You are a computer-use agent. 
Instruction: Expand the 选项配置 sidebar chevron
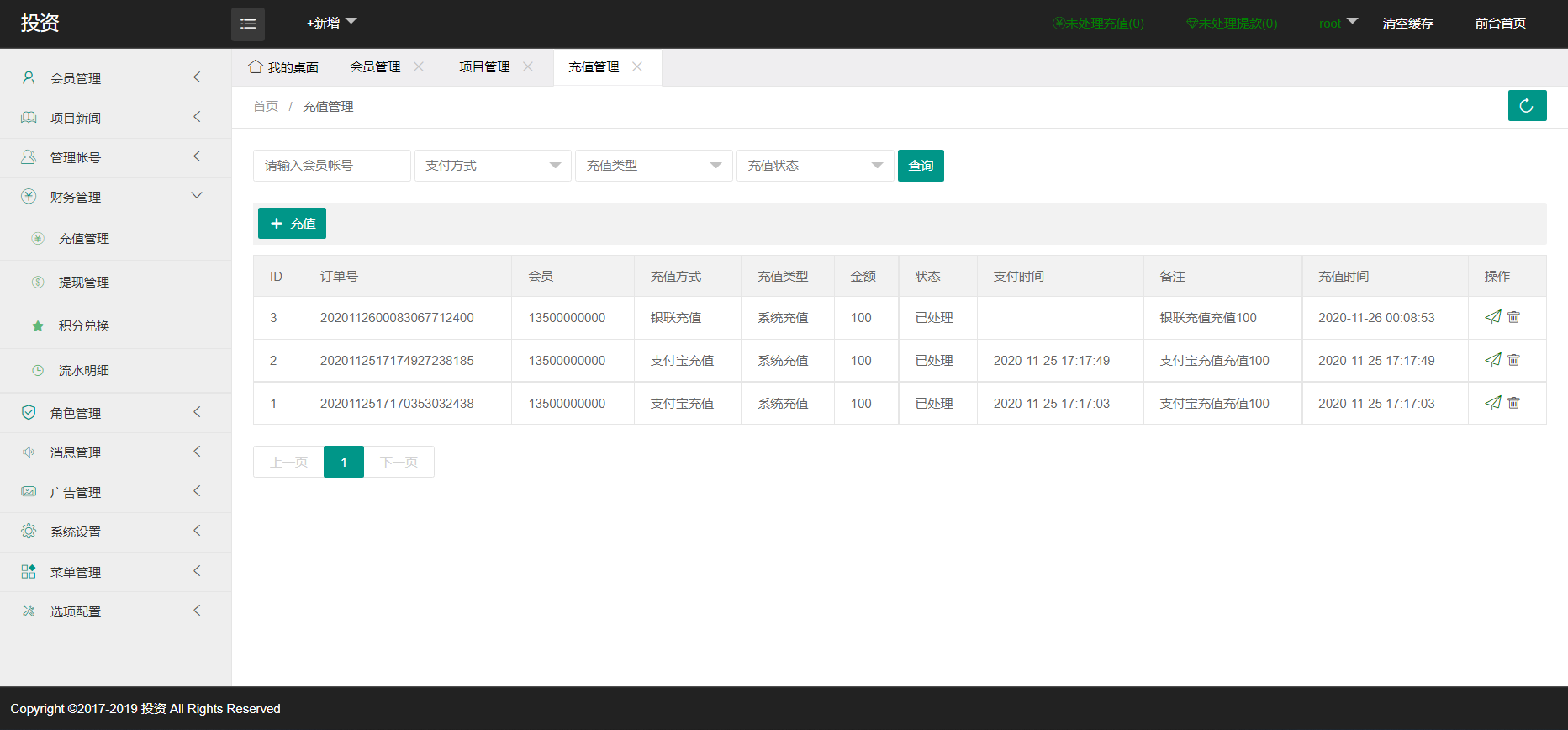click(197, 611)
